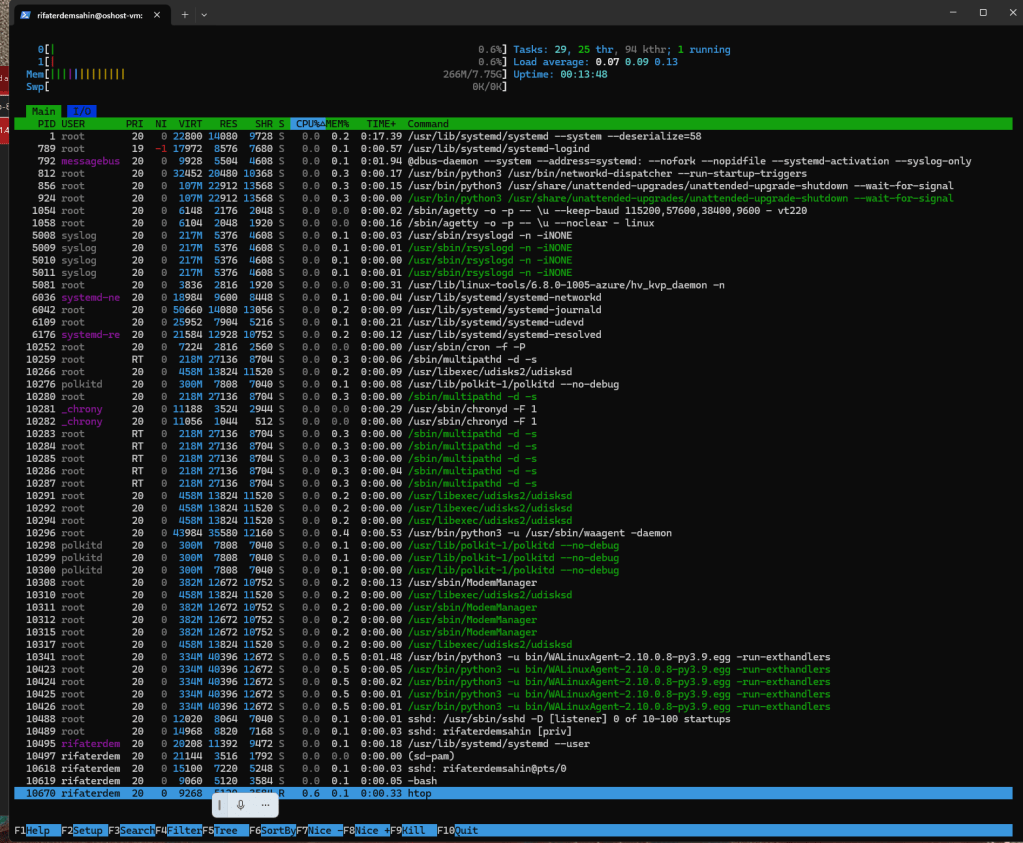Select the PID 1 systemd --system process row

[x=513, y=136]
